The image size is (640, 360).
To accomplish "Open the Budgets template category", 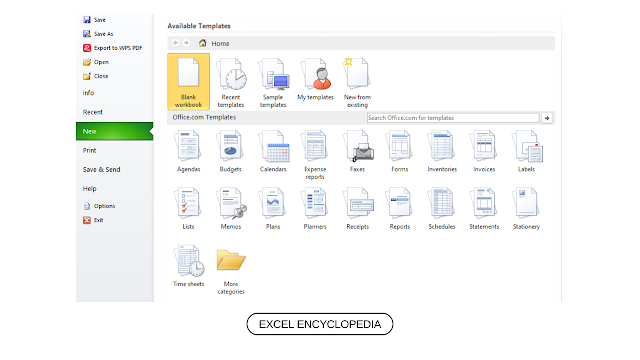I will 231,151.
